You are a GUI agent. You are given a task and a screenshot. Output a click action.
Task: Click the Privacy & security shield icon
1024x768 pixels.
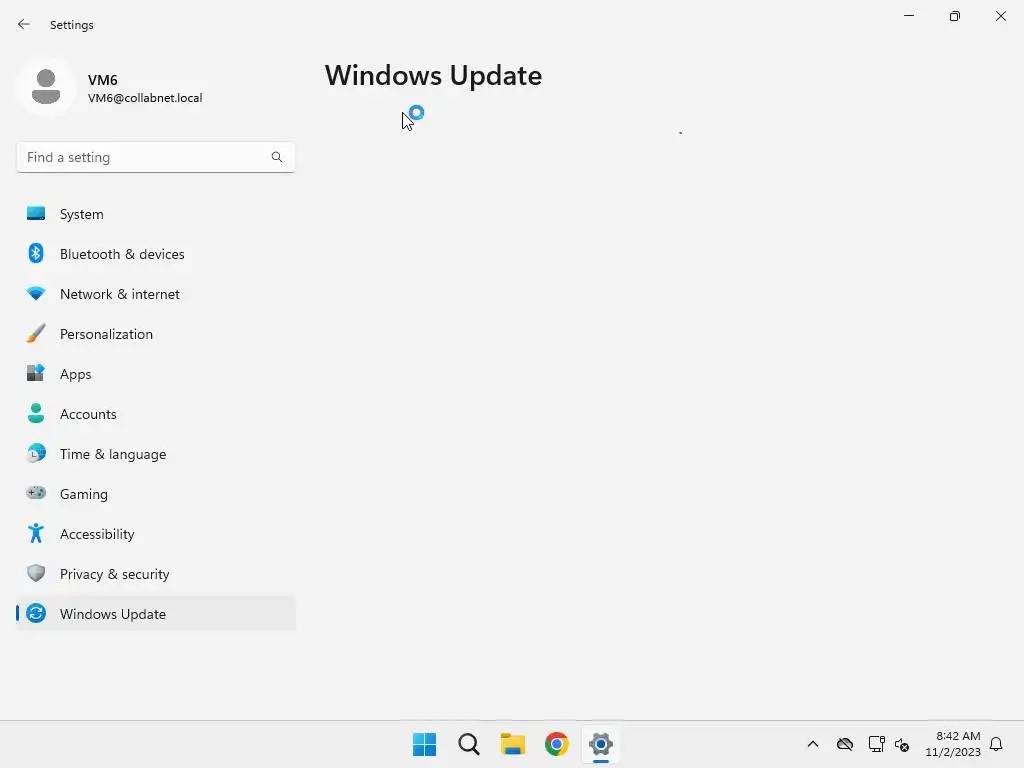(x=36, y=573)
